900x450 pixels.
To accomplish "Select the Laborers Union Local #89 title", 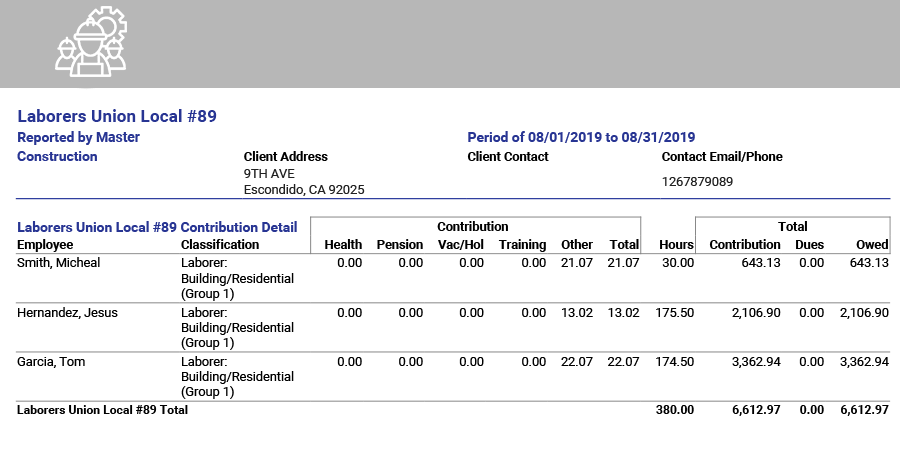I will tap(117, 116).
